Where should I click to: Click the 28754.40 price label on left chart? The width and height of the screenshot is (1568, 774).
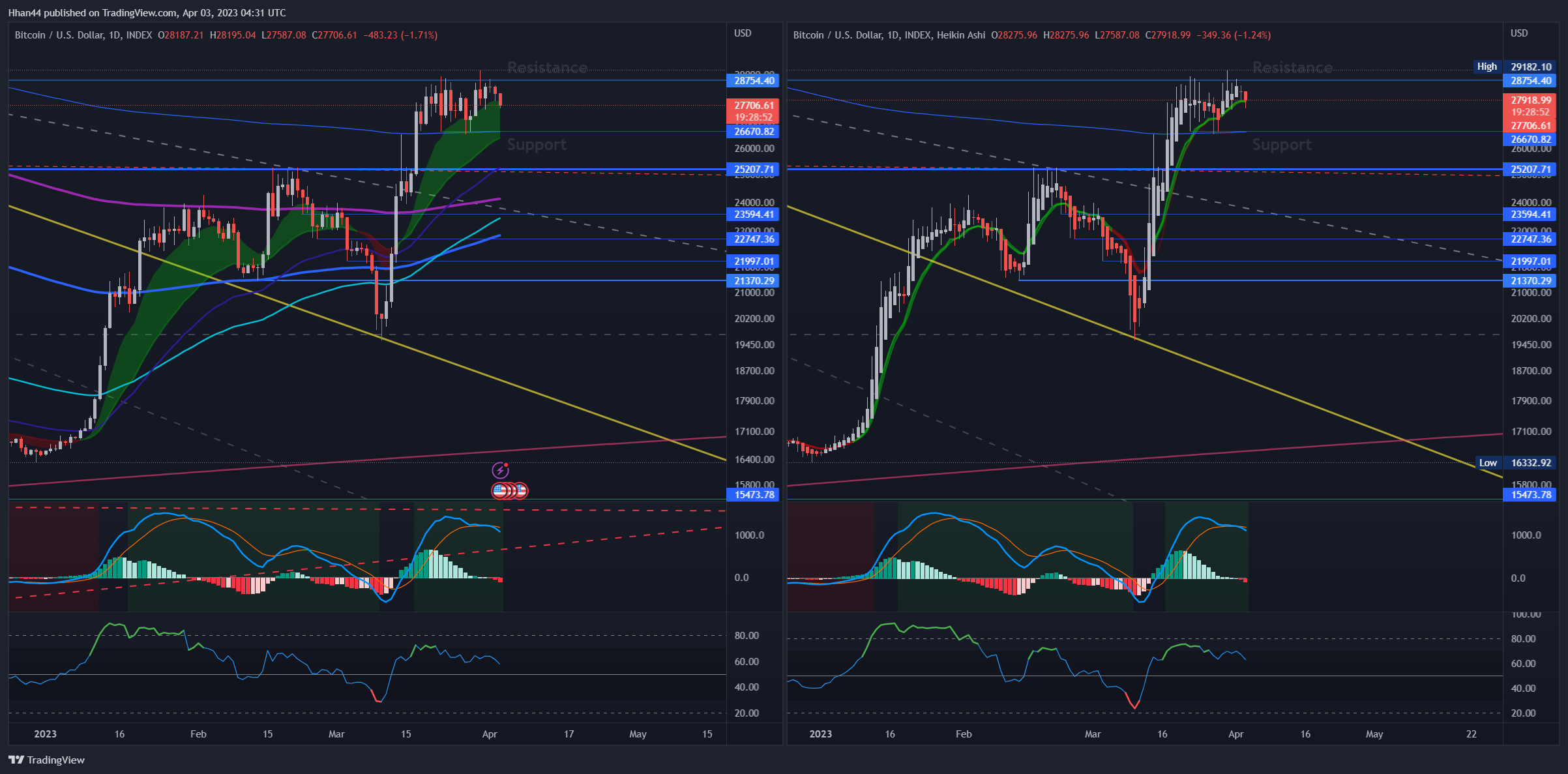click(754, 81)
